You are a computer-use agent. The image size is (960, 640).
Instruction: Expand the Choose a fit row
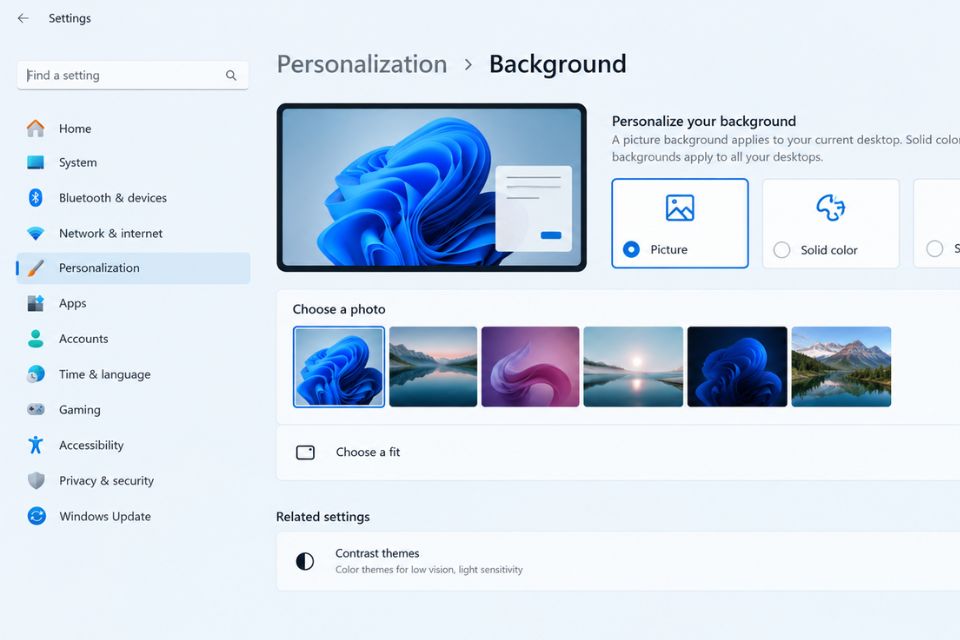click(x=618, y=453)
